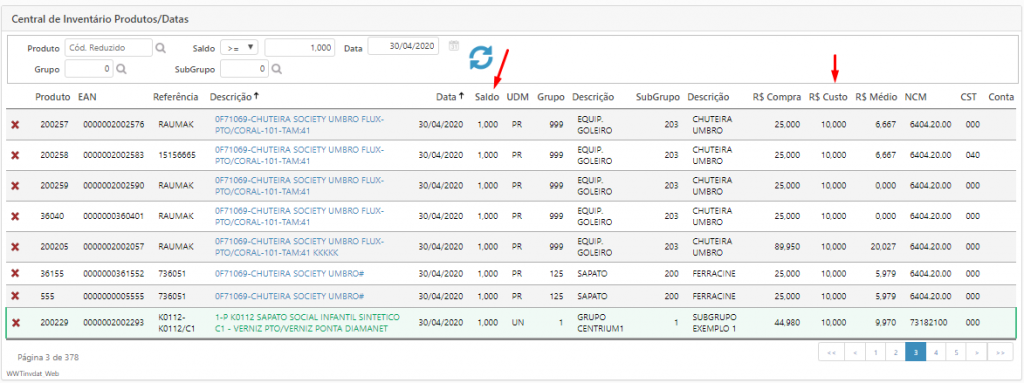Click CST value 040
This screenshot has height=383, width=1024.
[972, 156]
